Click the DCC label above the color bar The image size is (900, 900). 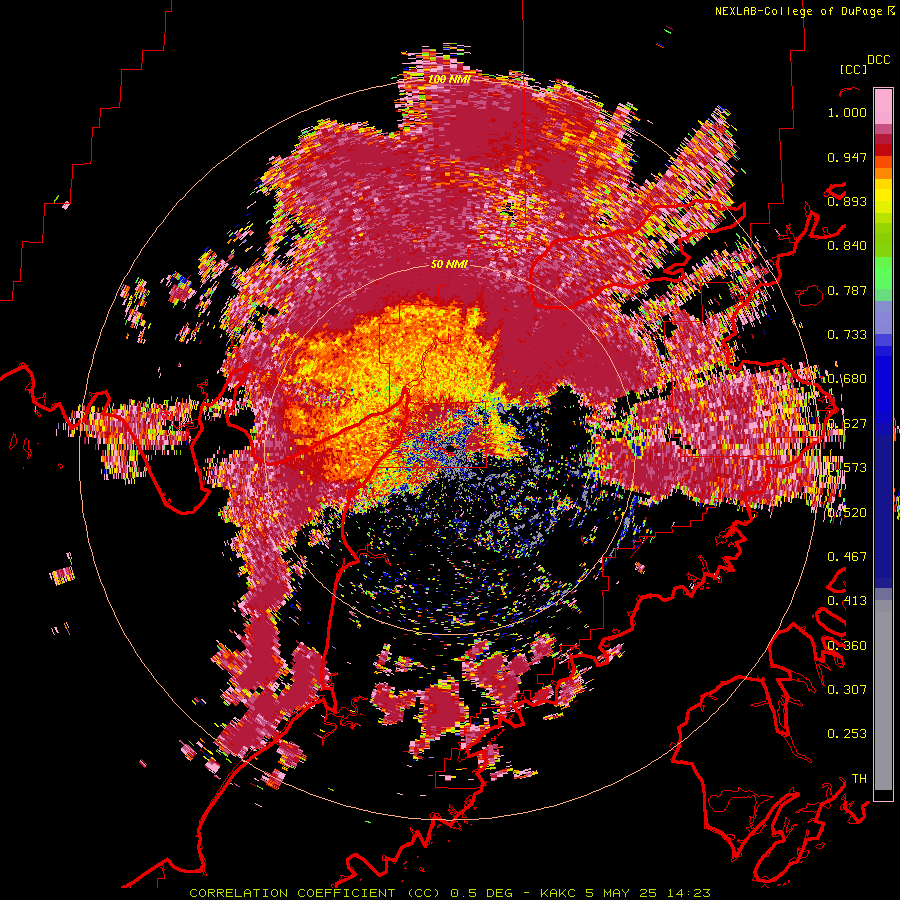878,60
